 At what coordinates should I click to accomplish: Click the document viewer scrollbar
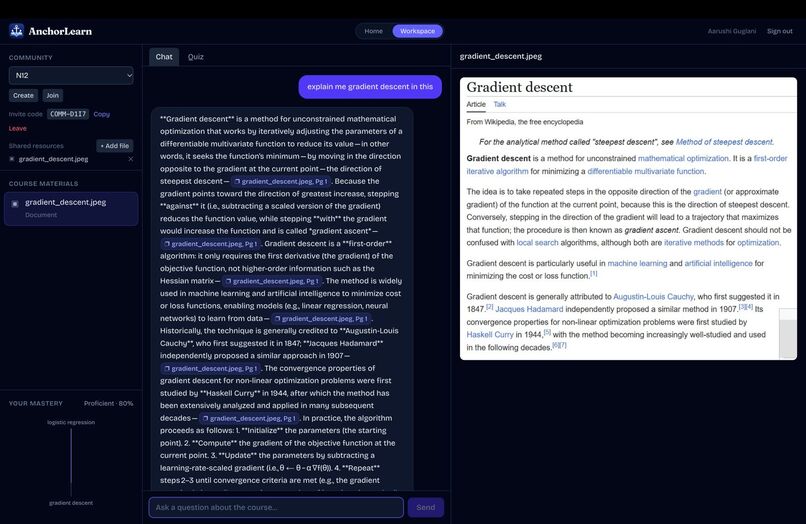point(787,333)
